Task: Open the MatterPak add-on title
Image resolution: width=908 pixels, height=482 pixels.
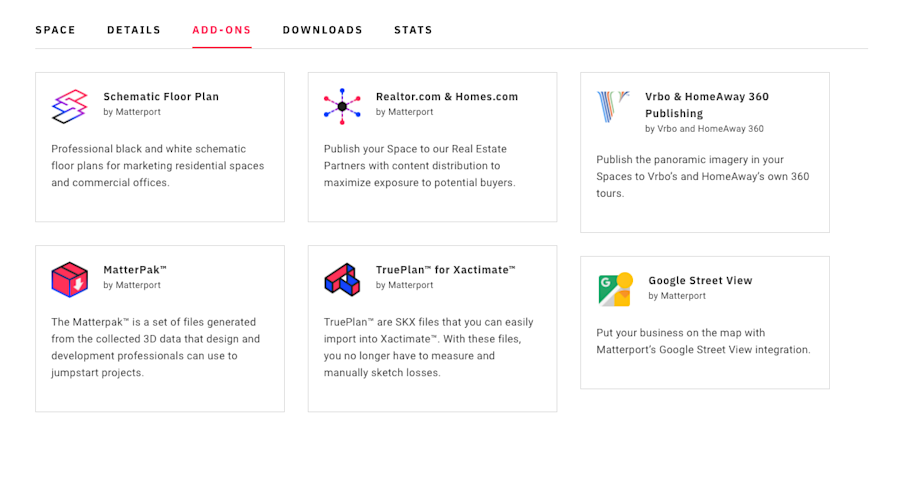Action: click(135, 270)
